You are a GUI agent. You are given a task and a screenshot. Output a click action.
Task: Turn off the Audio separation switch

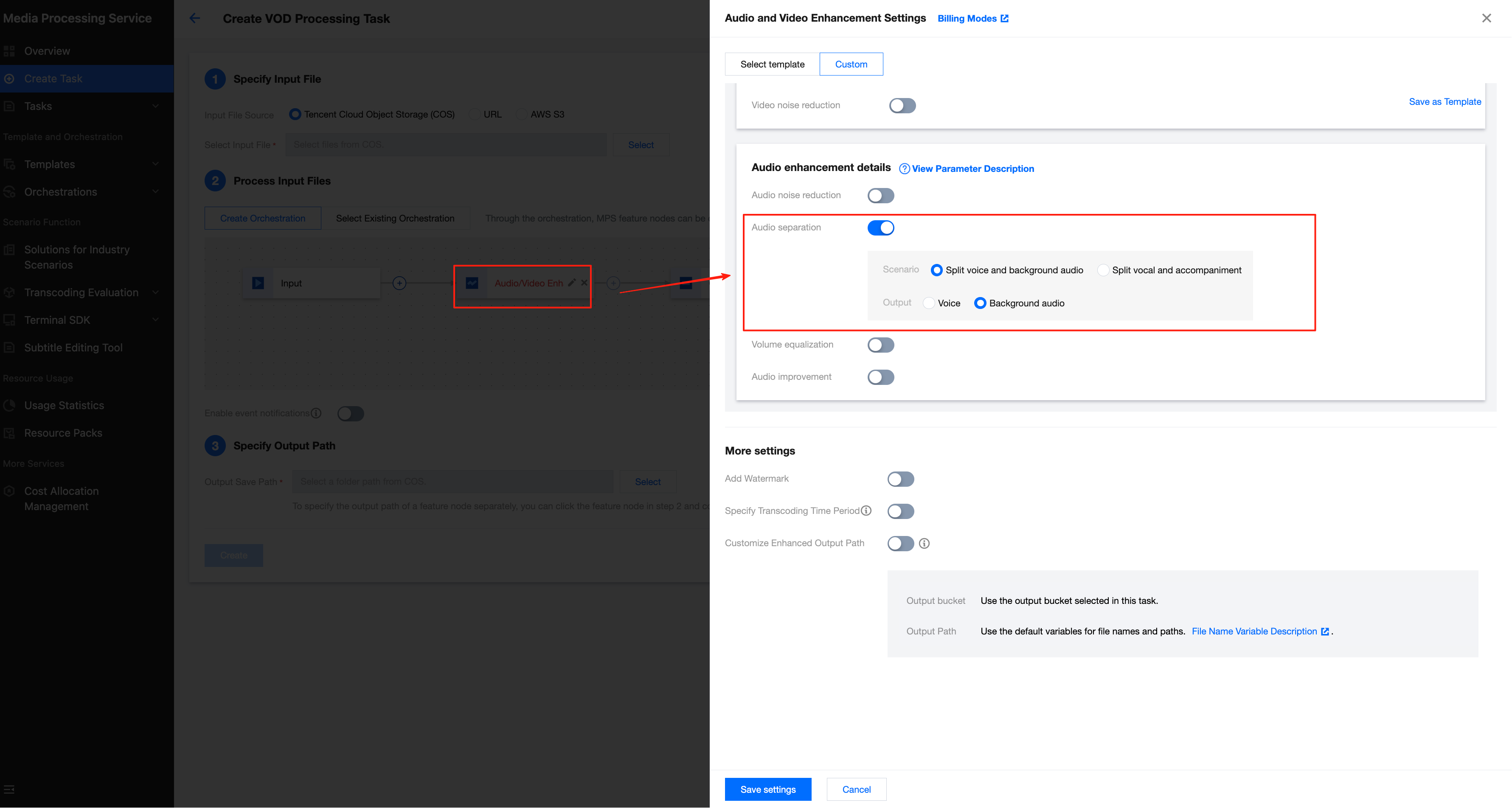[880, 227]
